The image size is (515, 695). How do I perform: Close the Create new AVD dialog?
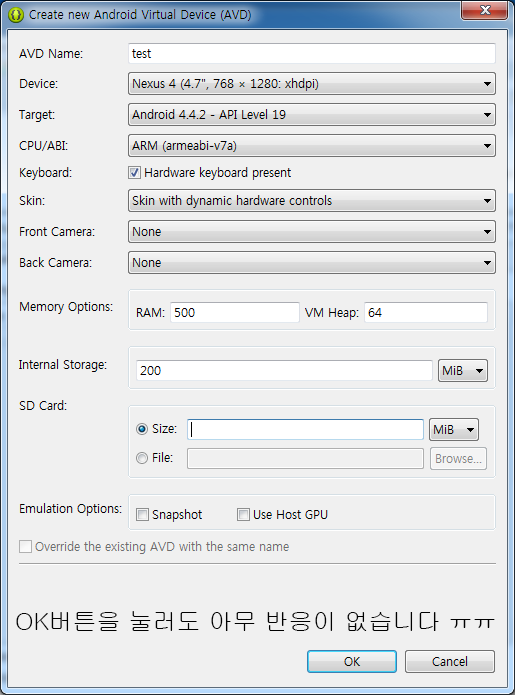[485, 10]
